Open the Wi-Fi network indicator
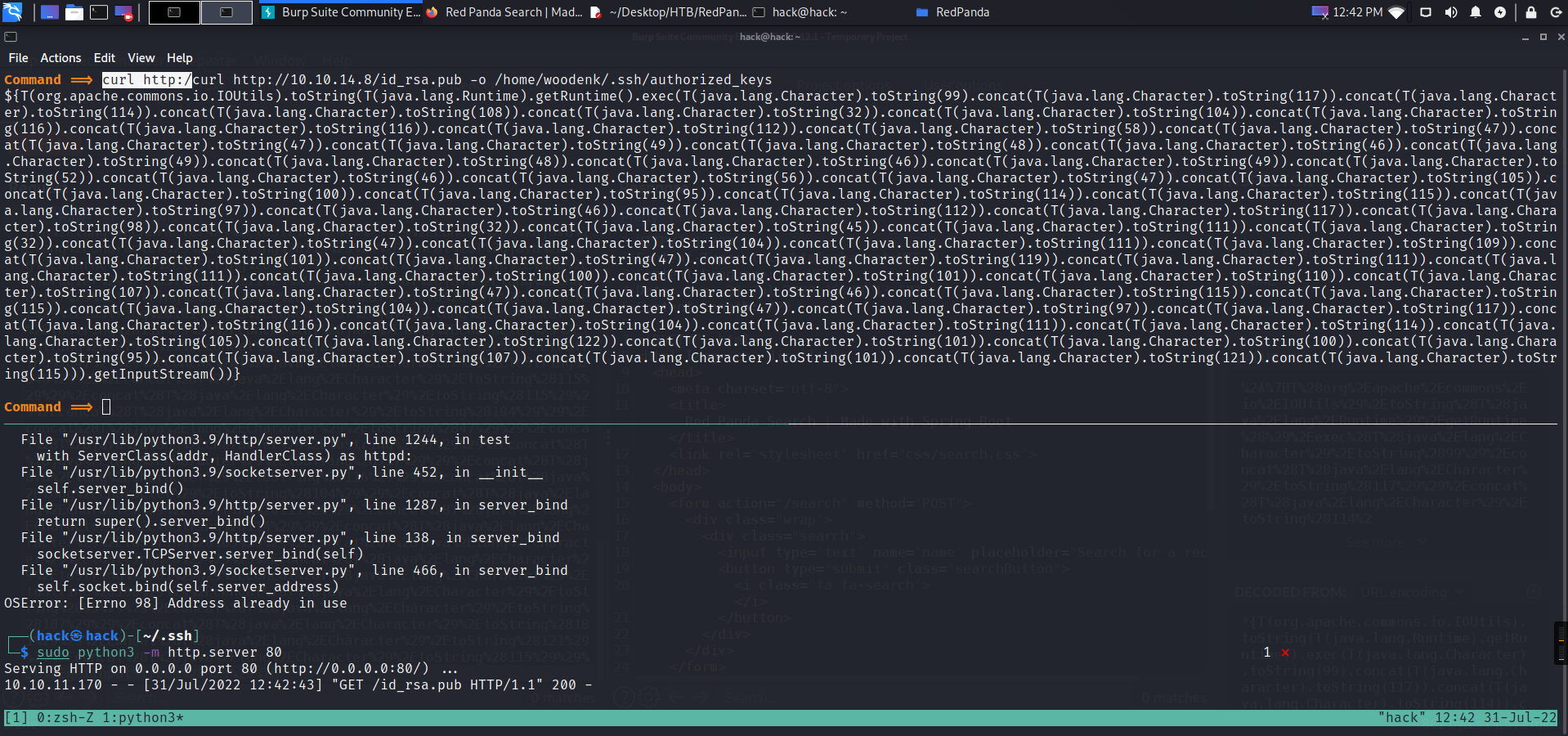Image resolution: width=1568 pixels, height=736 pixels. click(x=1396, y=12)
